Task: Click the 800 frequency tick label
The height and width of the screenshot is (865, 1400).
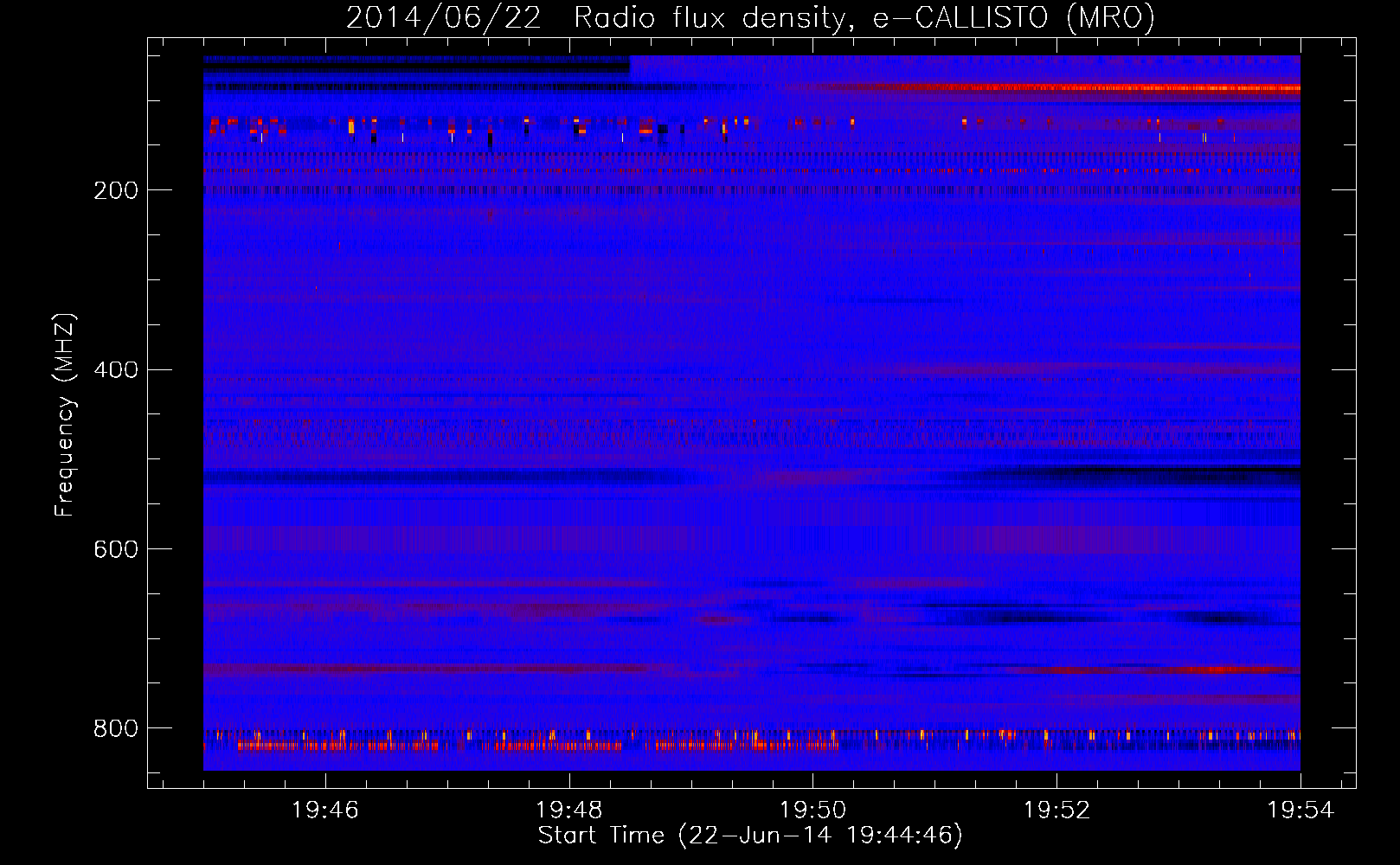Action: click(x=115, y=729)
